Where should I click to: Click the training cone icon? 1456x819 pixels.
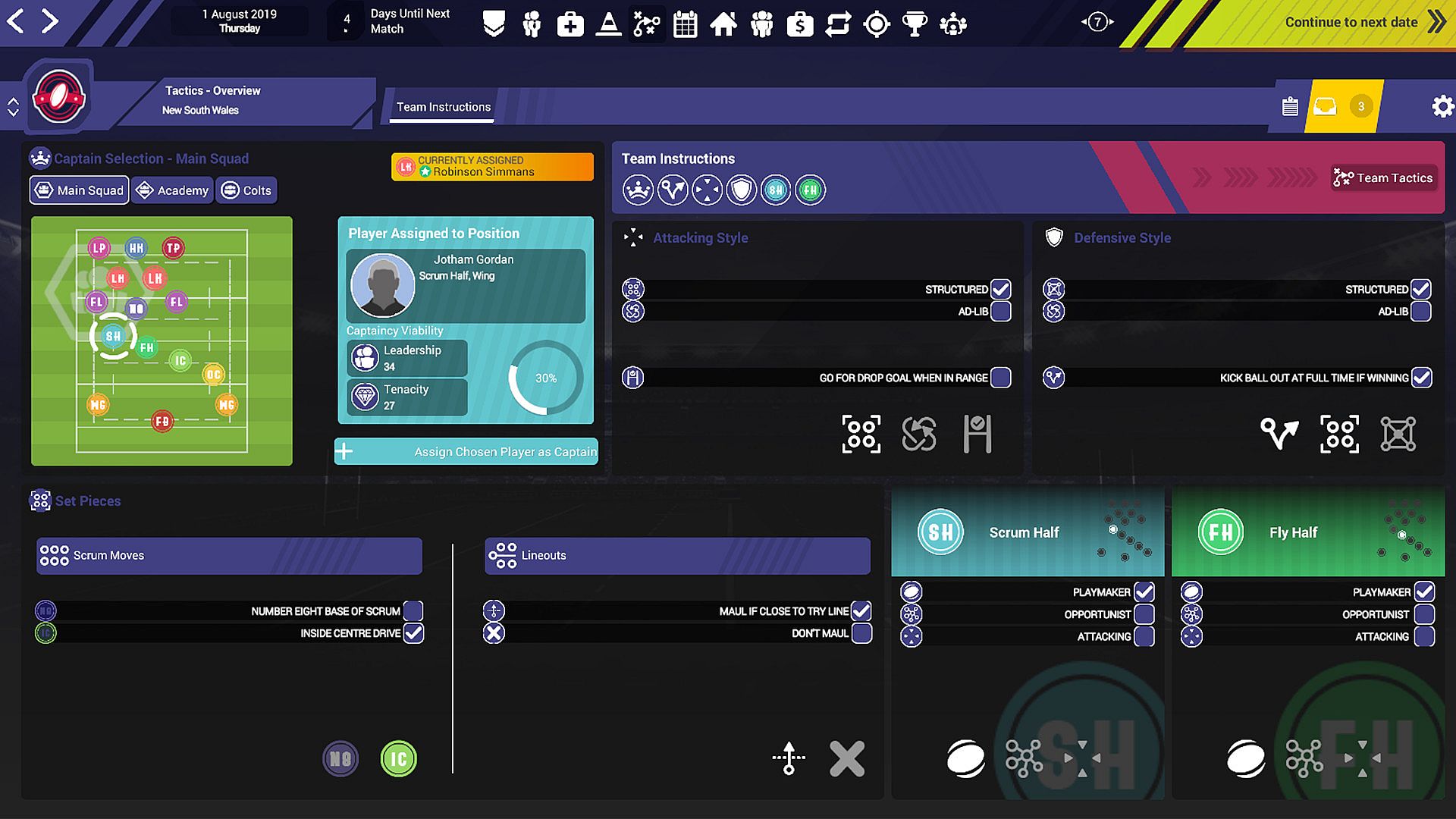pyautogui.click(x=608, y=24)
